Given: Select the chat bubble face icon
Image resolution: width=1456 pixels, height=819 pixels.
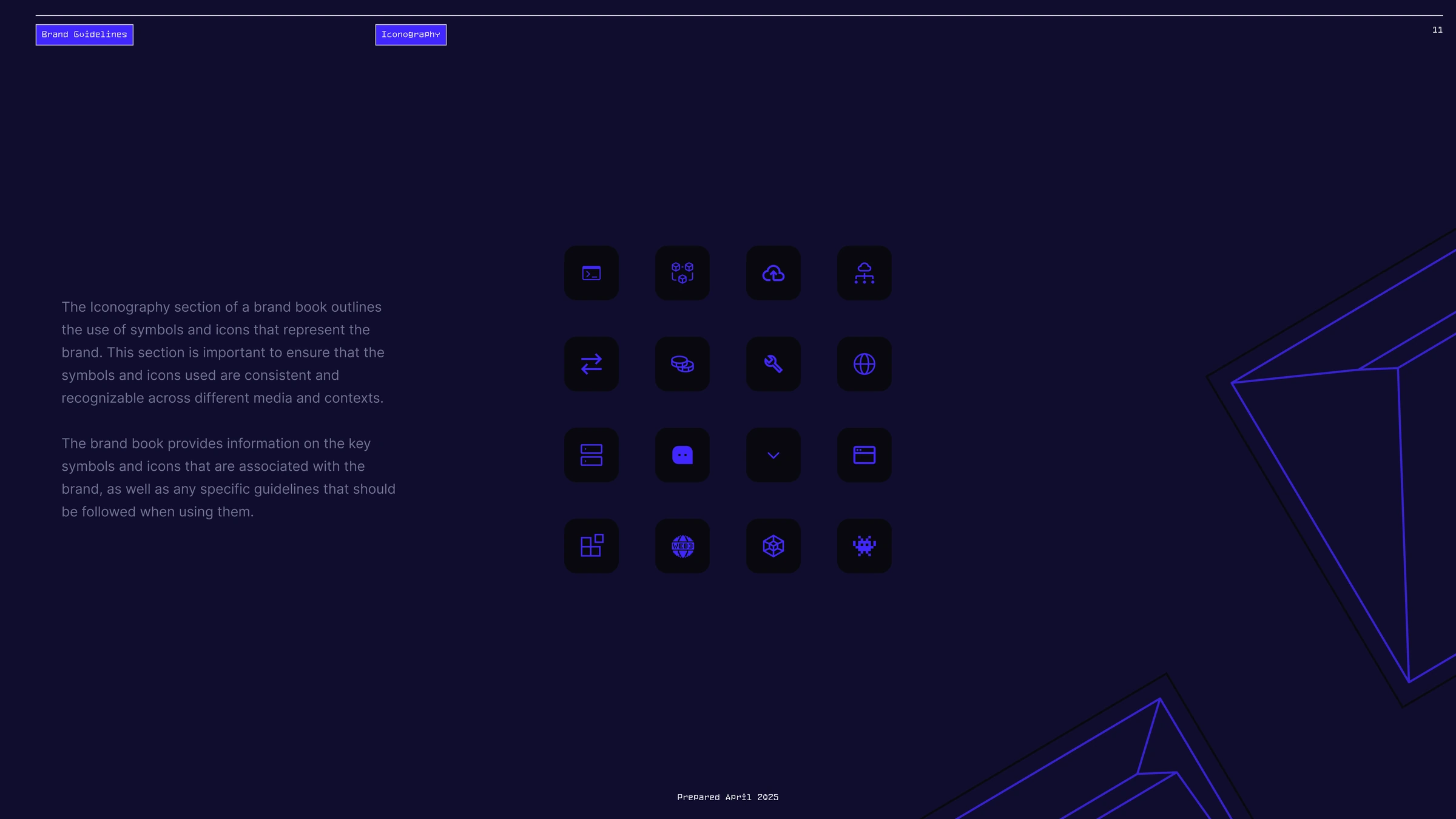Looking at the screenshot, I should pyautogui.click(x=682, y=455).
